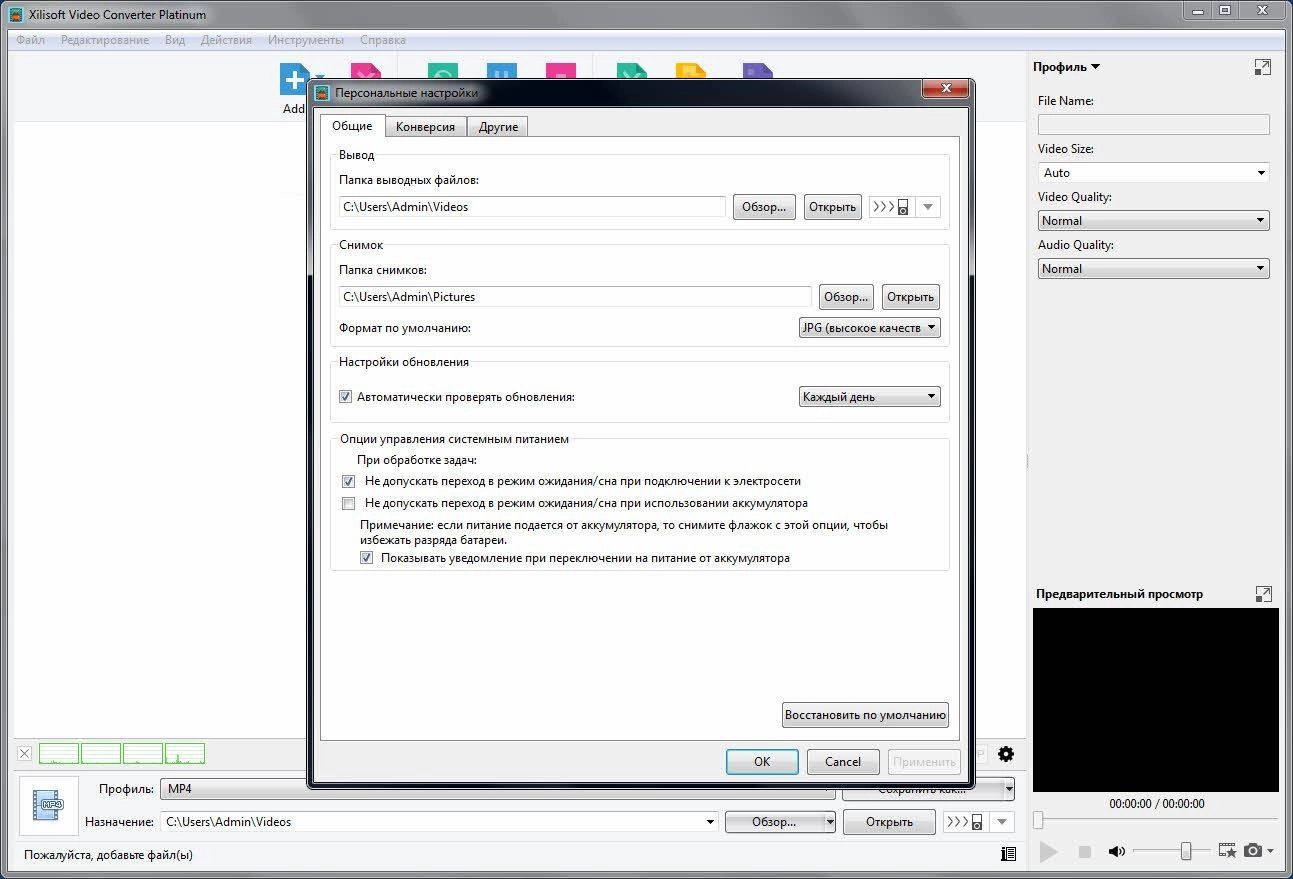The width and height of the screenshot is (1293, 879).
Task: Enable prevent sleep on battery checkbox
Action: tap(348, 503)
